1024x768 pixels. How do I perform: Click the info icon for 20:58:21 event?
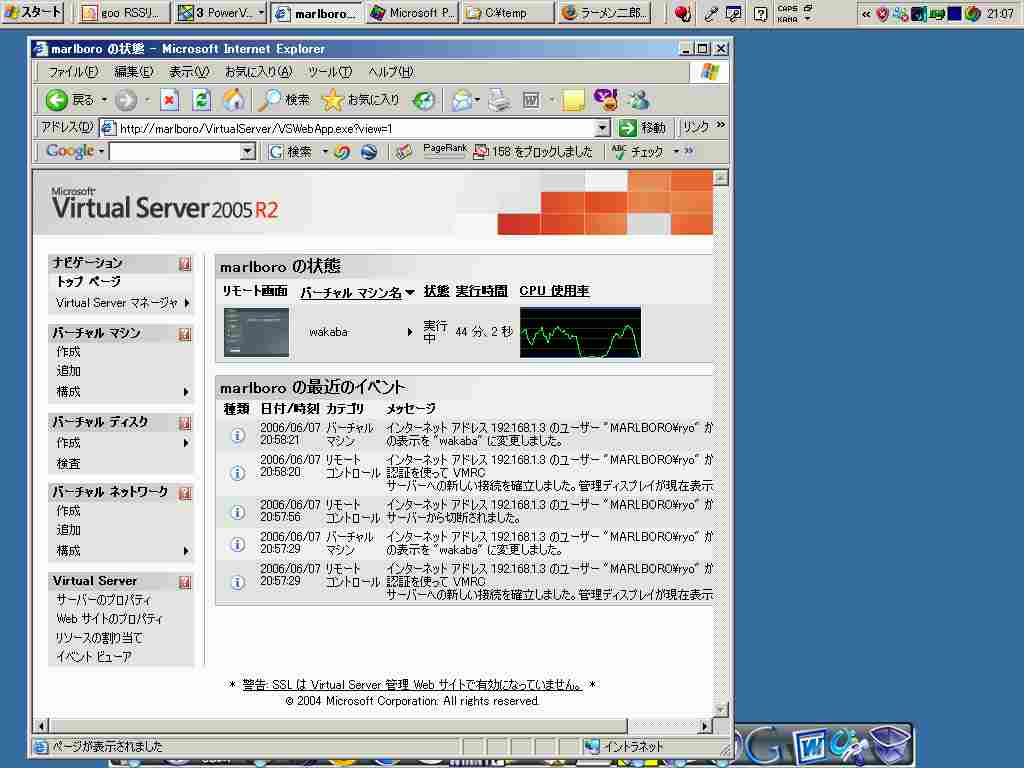coord(238,435)
